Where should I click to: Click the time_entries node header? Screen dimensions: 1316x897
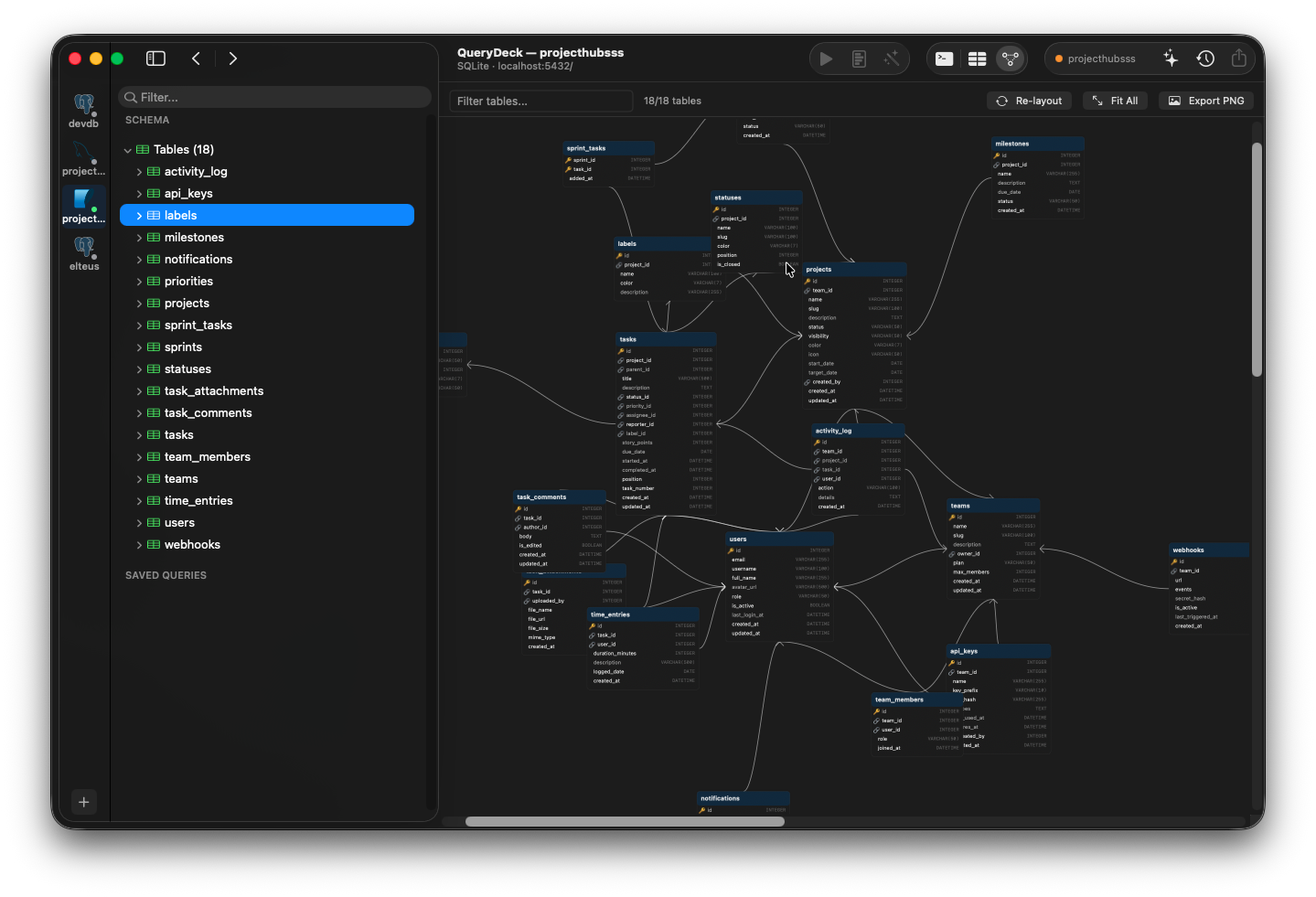pos(643,614)
